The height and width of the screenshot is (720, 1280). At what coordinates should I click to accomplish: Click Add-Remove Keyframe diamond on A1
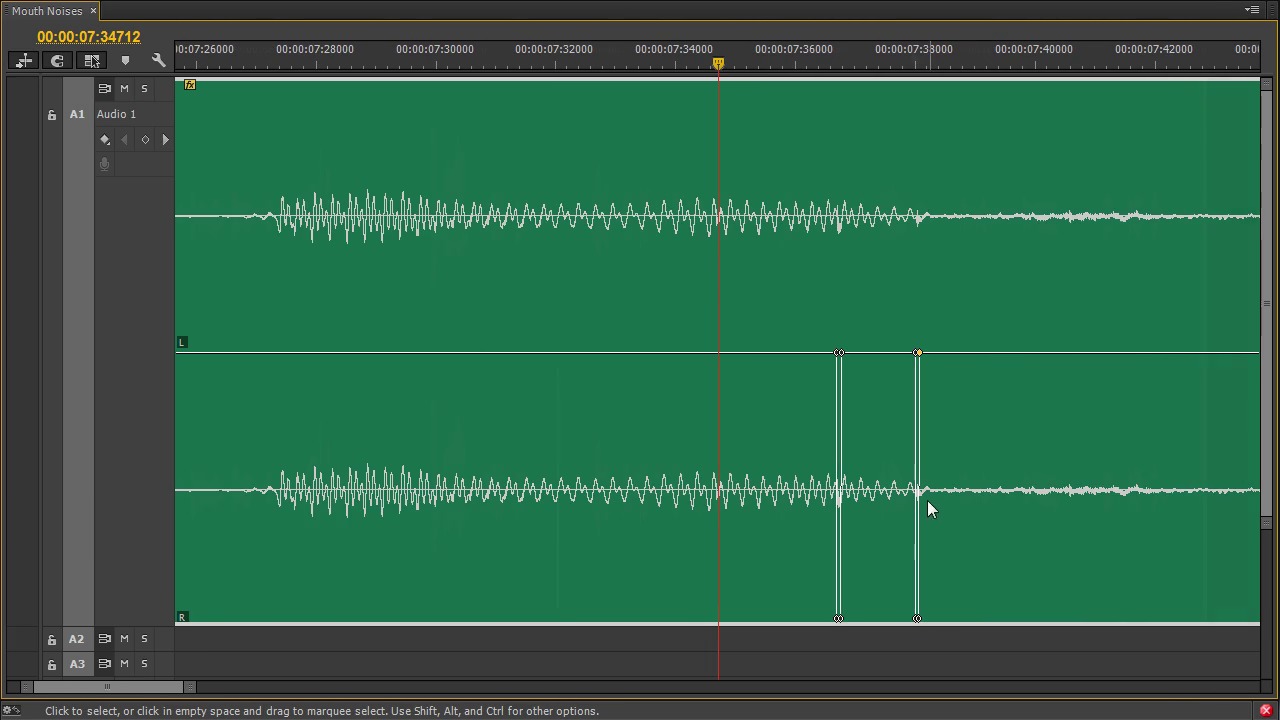(145, 140)
